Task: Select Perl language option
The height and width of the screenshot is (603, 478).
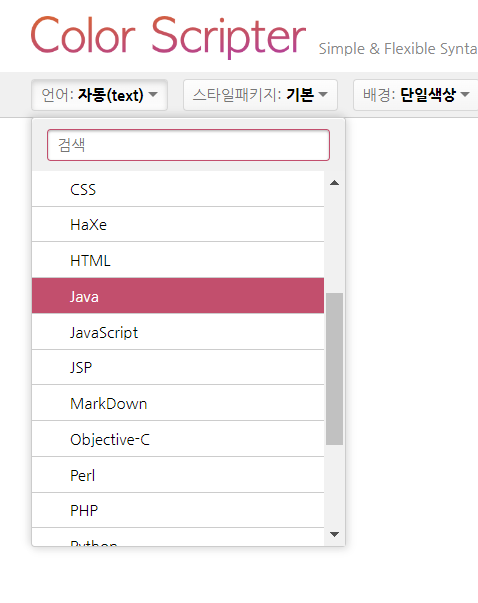Action: tap(178, 475)
